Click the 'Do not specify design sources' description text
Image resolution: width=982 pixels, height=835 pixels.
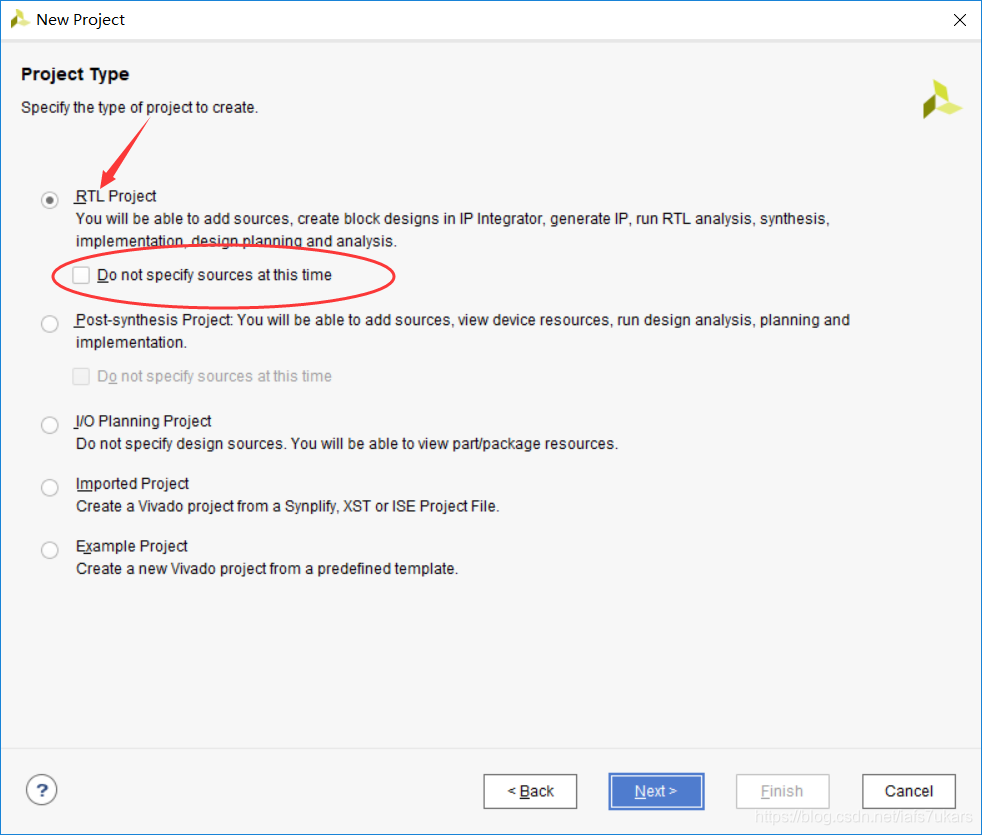coord(347,443)
